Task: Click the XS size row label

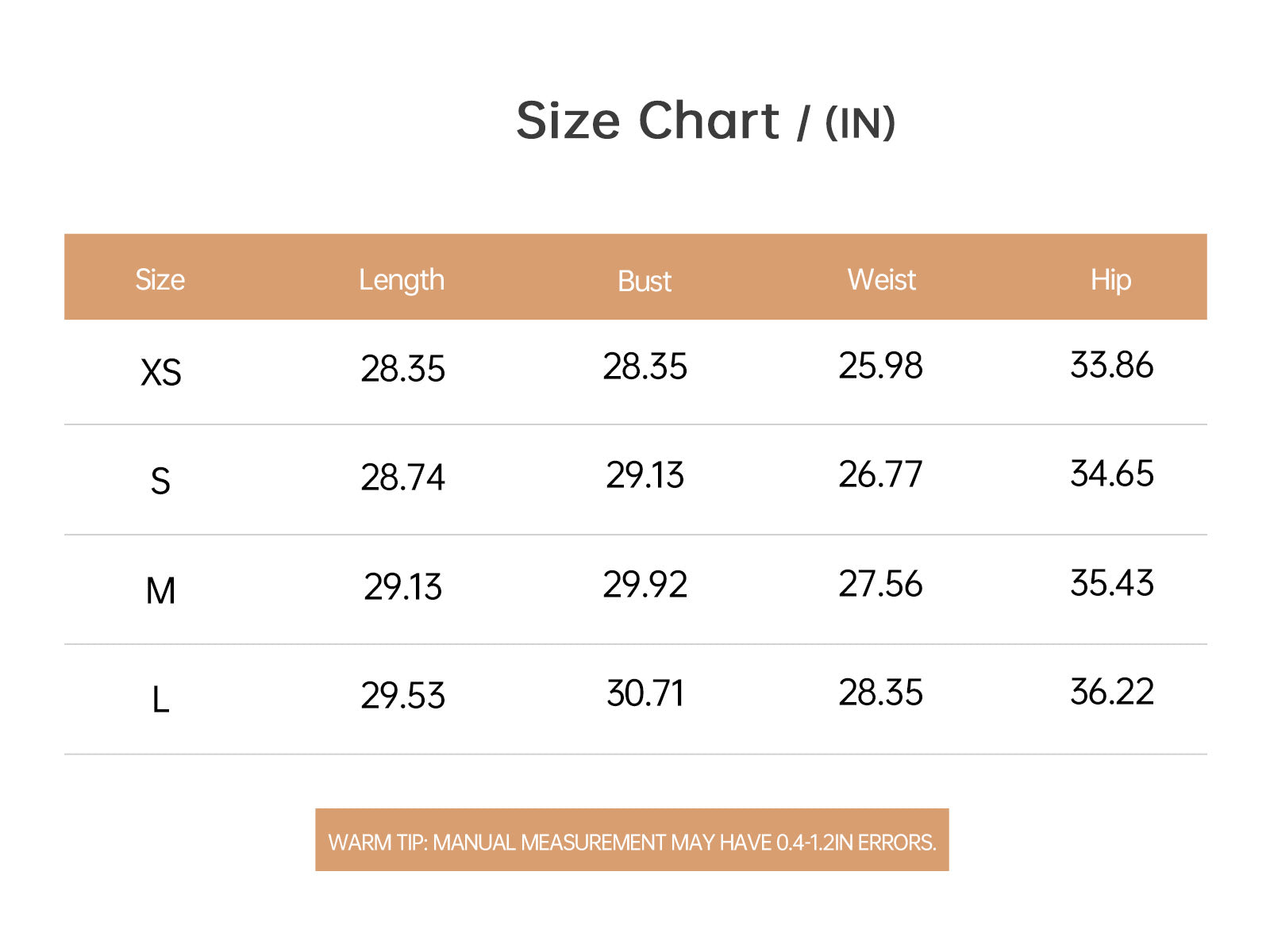Action: pos(161,372)
